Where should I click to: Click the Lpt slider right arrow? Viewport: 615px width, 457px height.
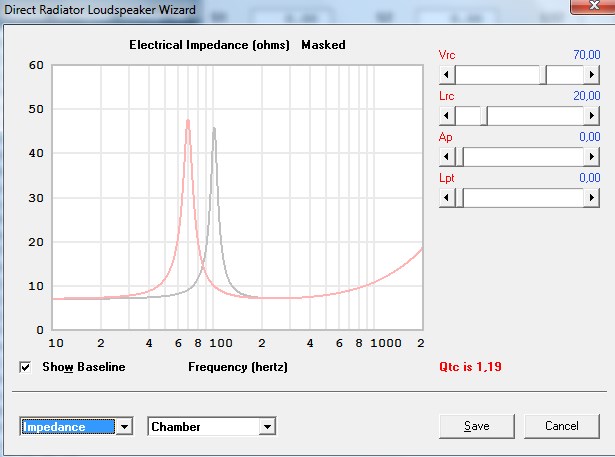[592, 197]
